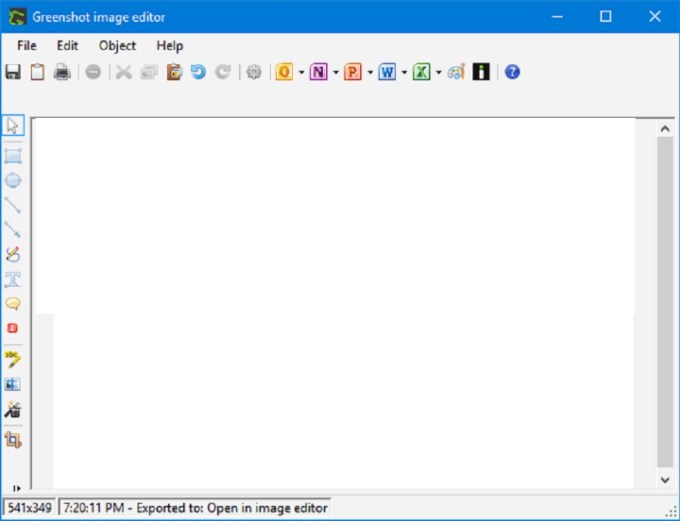Expand the left toolbar overflow arrow
This screenshot has height=521, width=680.
click(x=17, y=488)
